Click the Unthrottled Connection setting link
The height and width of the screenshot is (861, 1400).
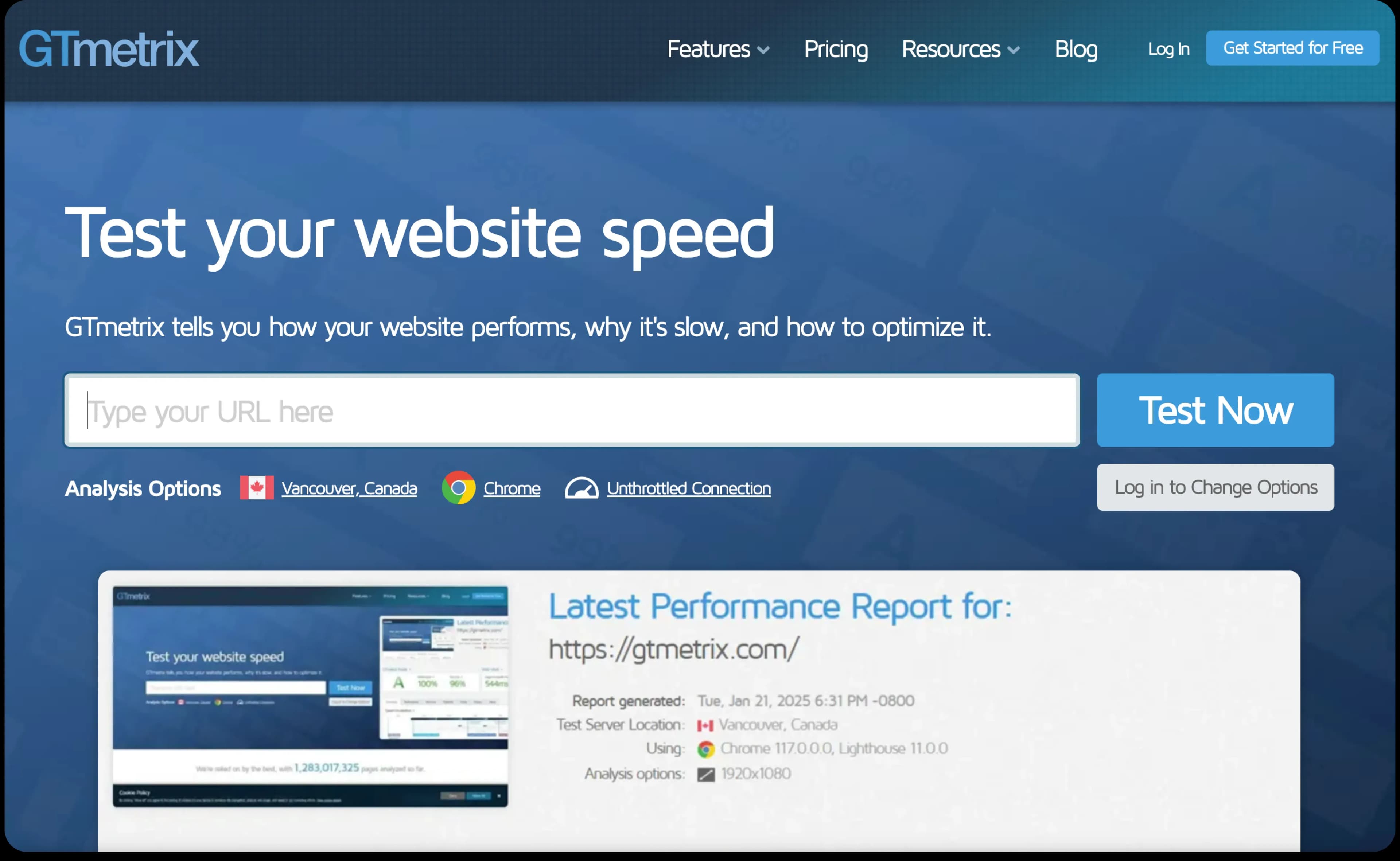[689, 487]
